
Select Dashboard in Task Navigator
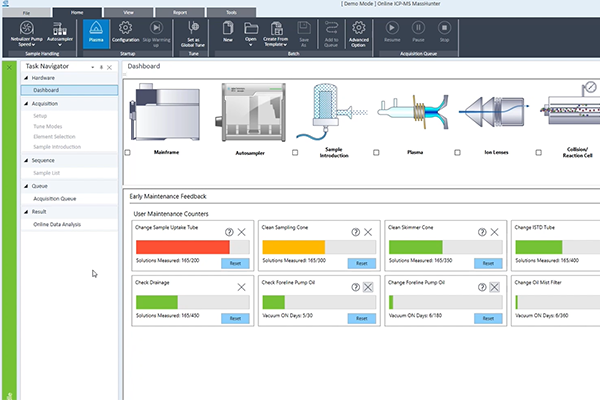(69, 90)
